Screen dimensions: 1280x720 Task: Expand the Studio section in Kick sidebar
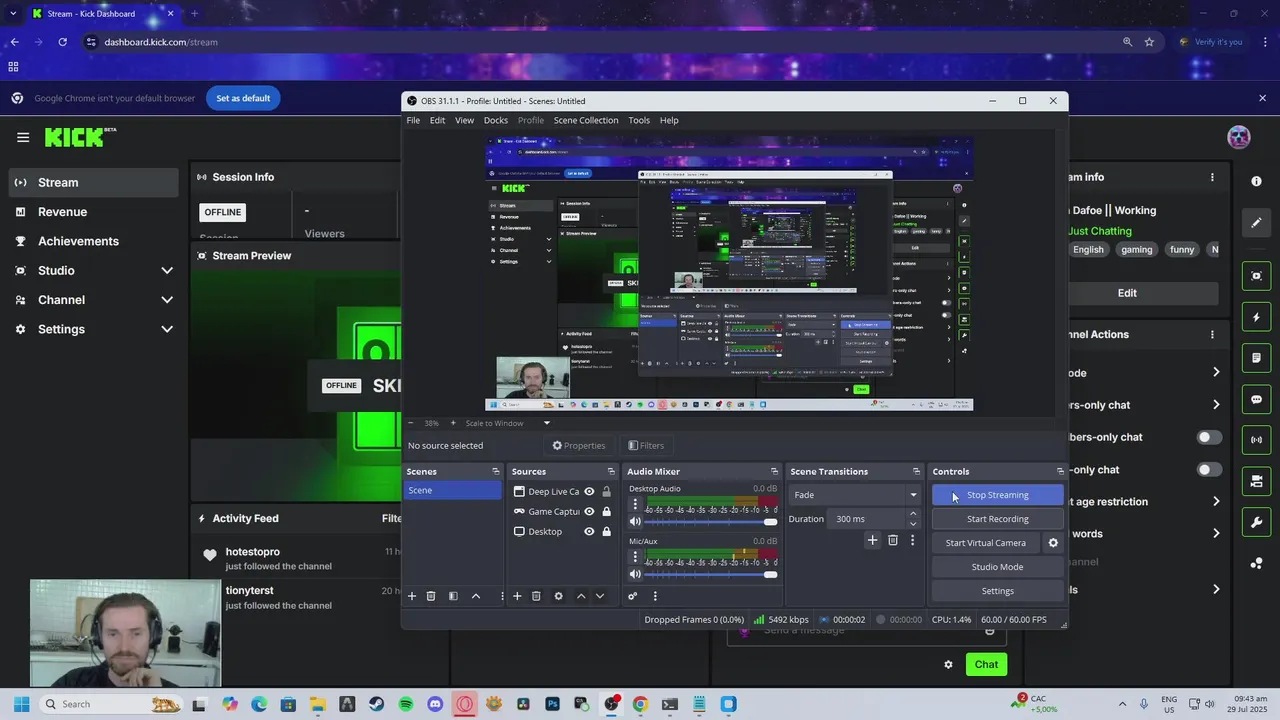tap(167, 270)
